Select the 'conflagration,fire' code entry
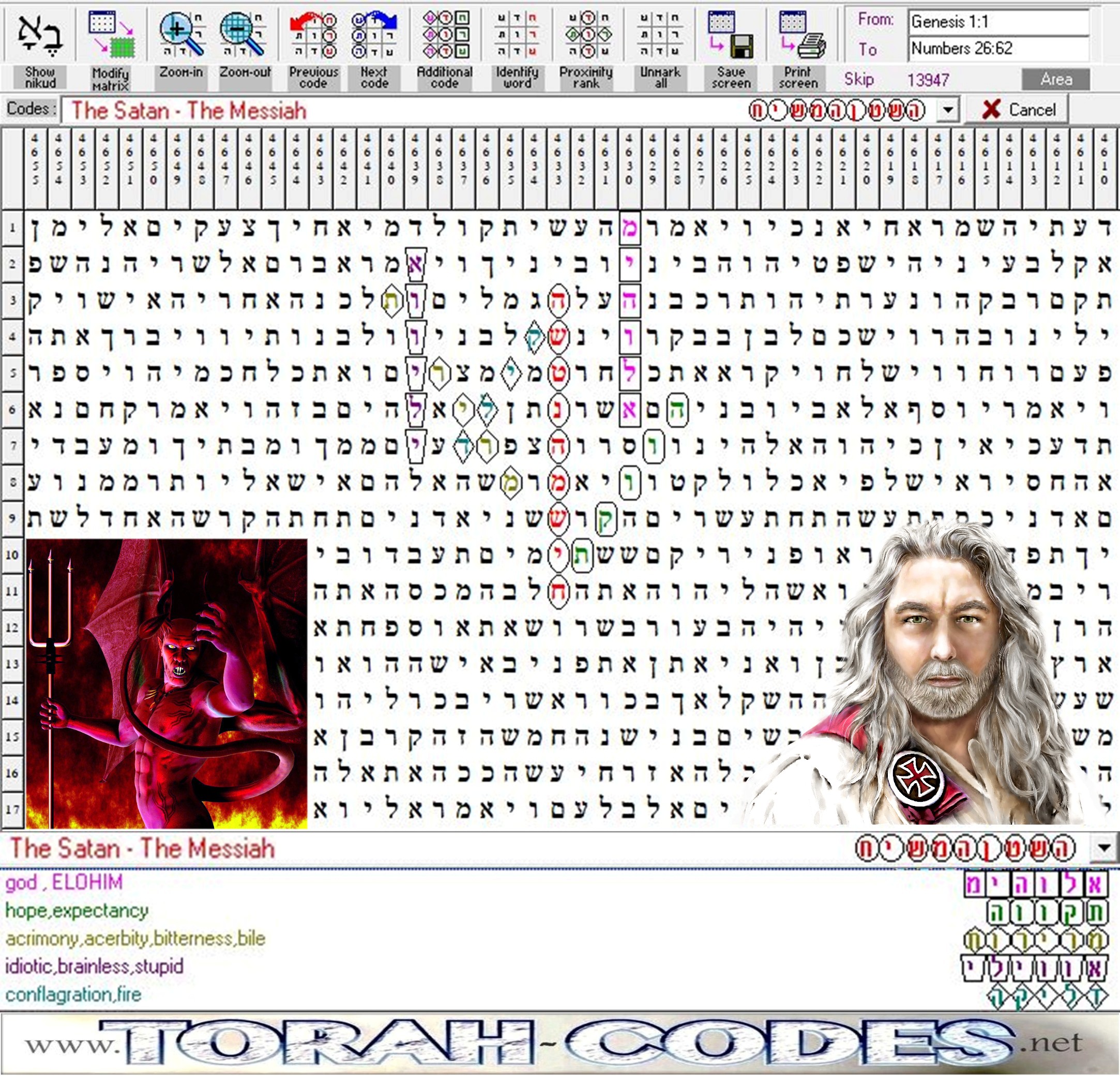The width and height of the screenshot is (1120, 1076). pyautogui.click(x=73, y=995)
